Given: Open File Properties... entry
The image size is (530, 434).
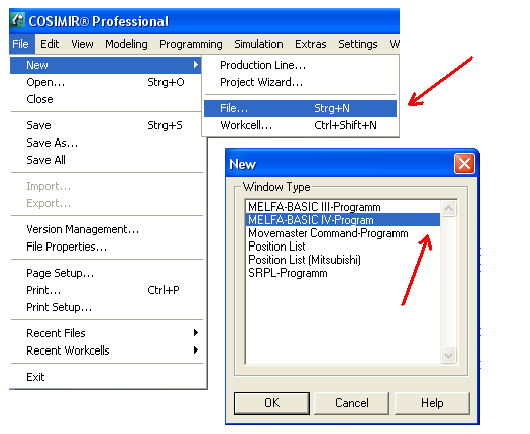Looking at the screenshot, I should click(x=106, y=247).
